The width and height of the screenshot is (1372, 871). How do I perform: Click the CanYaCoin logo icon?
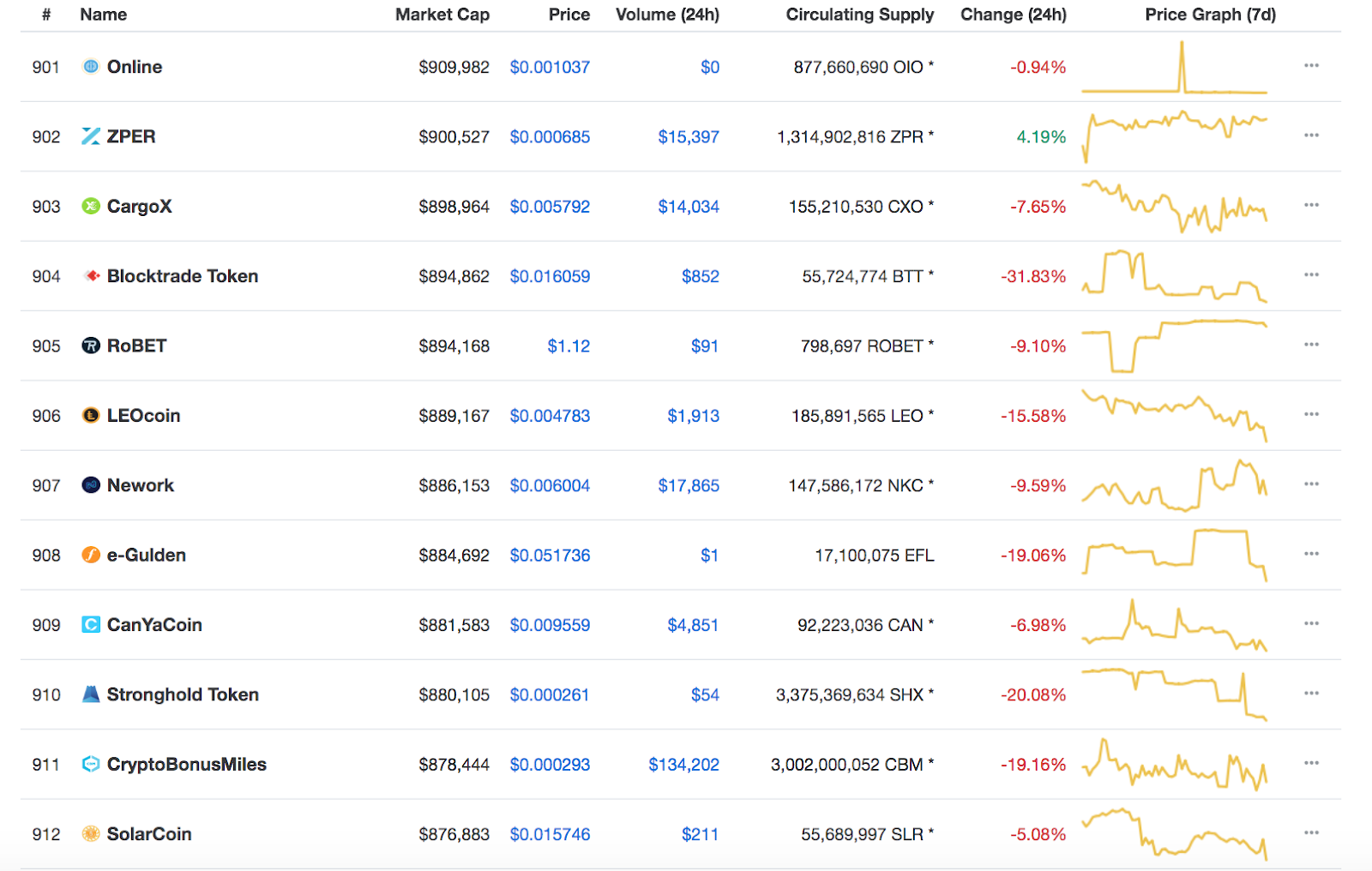[91, 625]
